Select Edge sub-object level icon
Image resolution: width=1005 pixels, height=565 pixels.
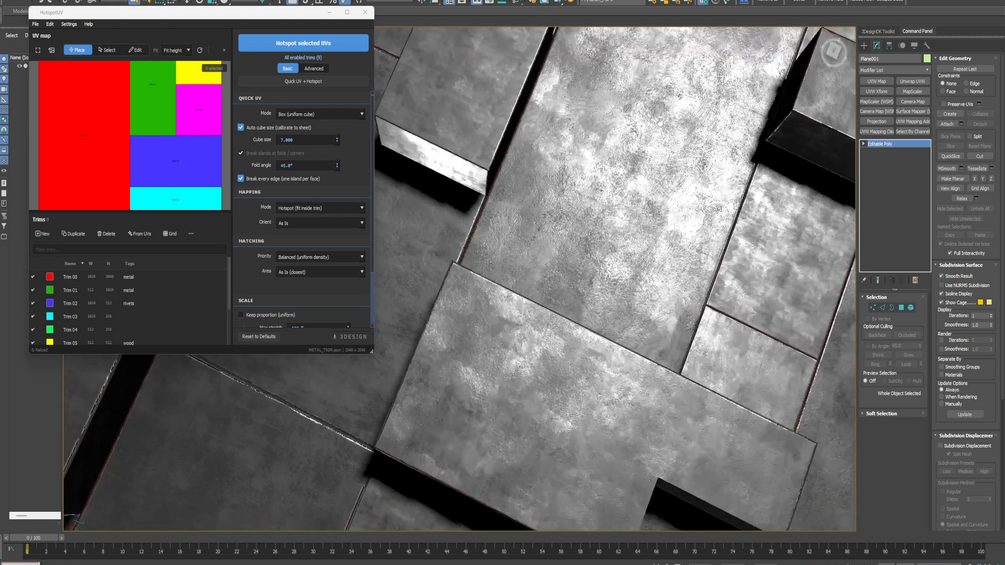pos(883,307)
